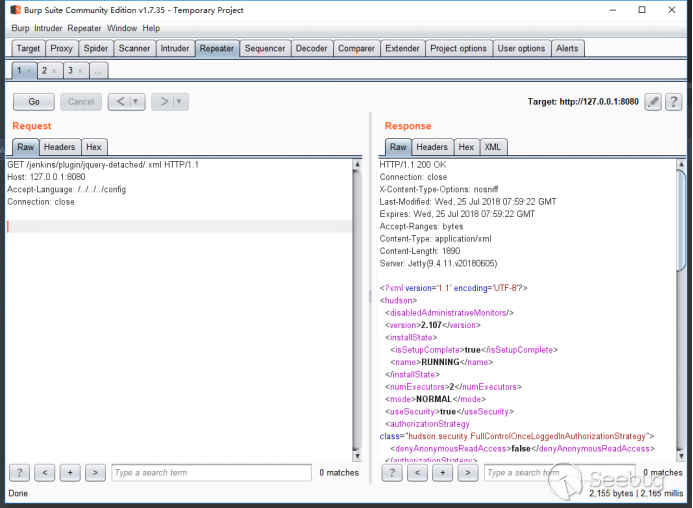The height and width of the screenshot is (508, 693).
Task: Open the User options tab
Action: pos(522,49)
